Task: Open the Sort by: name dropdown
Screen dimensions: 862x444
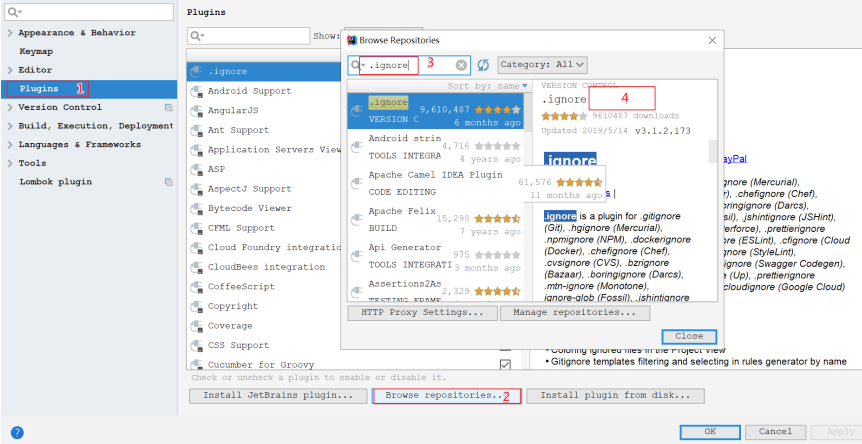Action: (487, 86)
